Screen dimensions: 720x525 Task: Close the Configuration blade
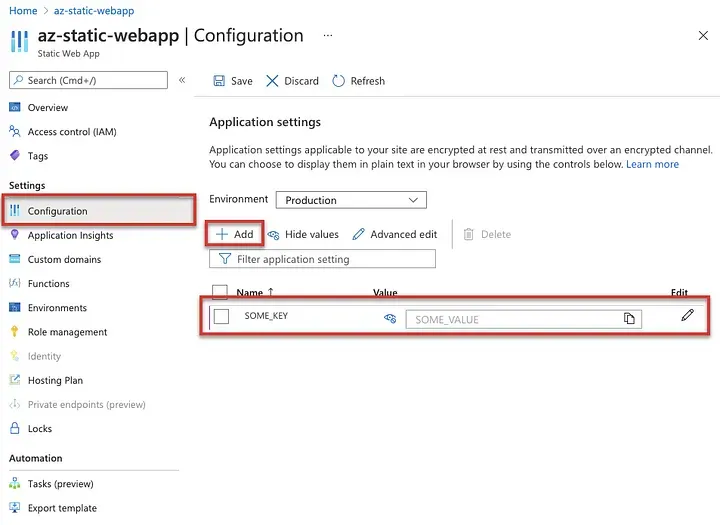(x=703, y=35)
